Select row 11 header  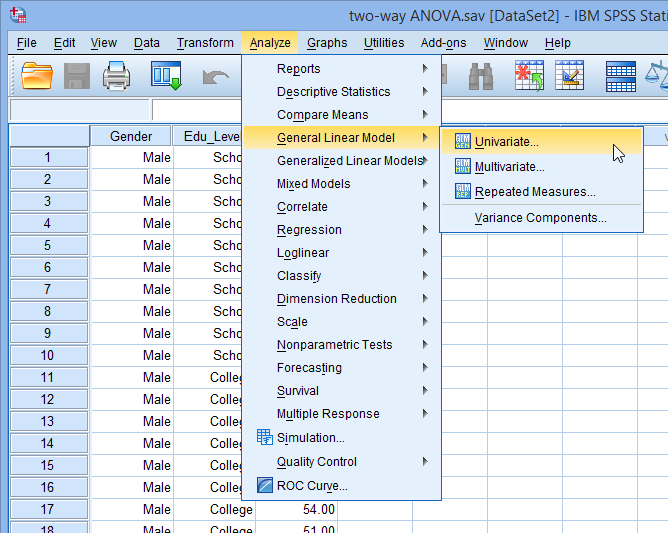[48, 378]
